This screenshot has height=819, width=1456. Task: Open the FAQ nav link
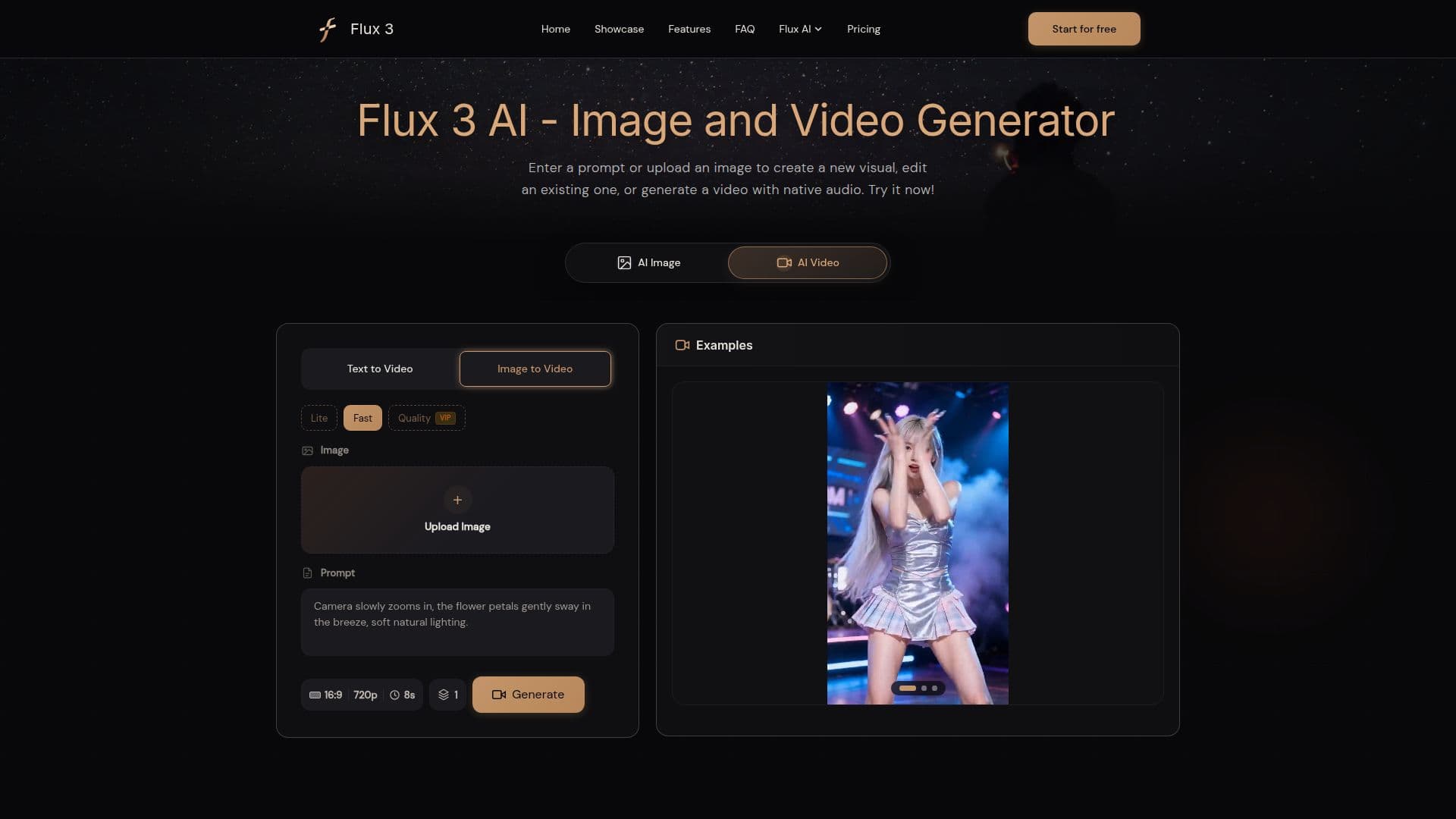745,29
